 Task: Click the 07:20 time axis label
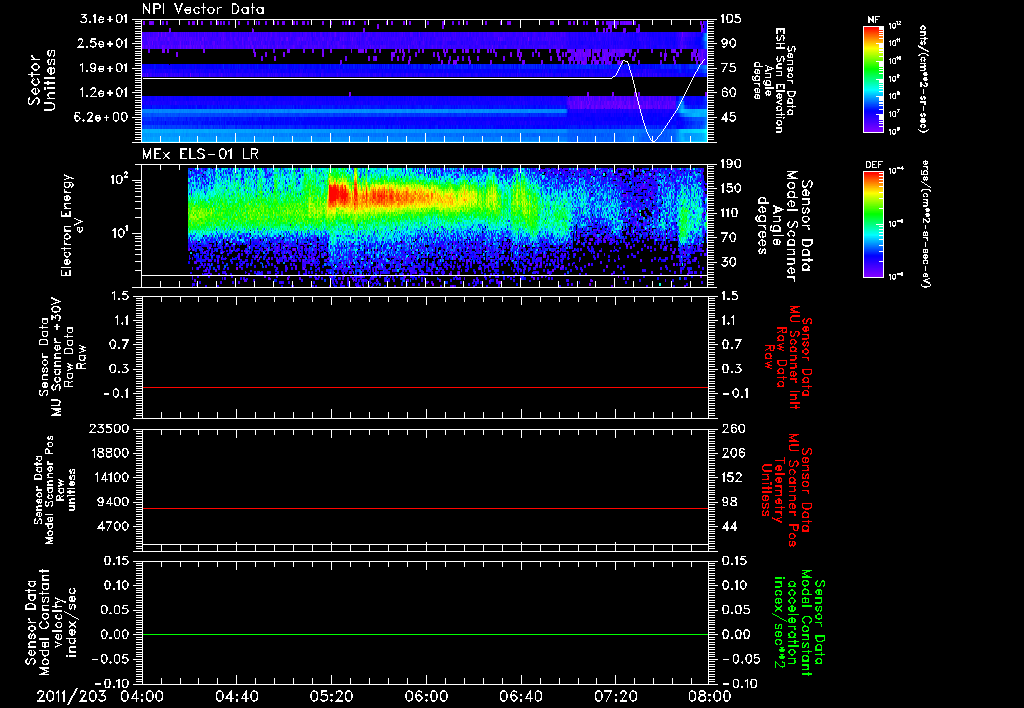click(x=616, y=696)
